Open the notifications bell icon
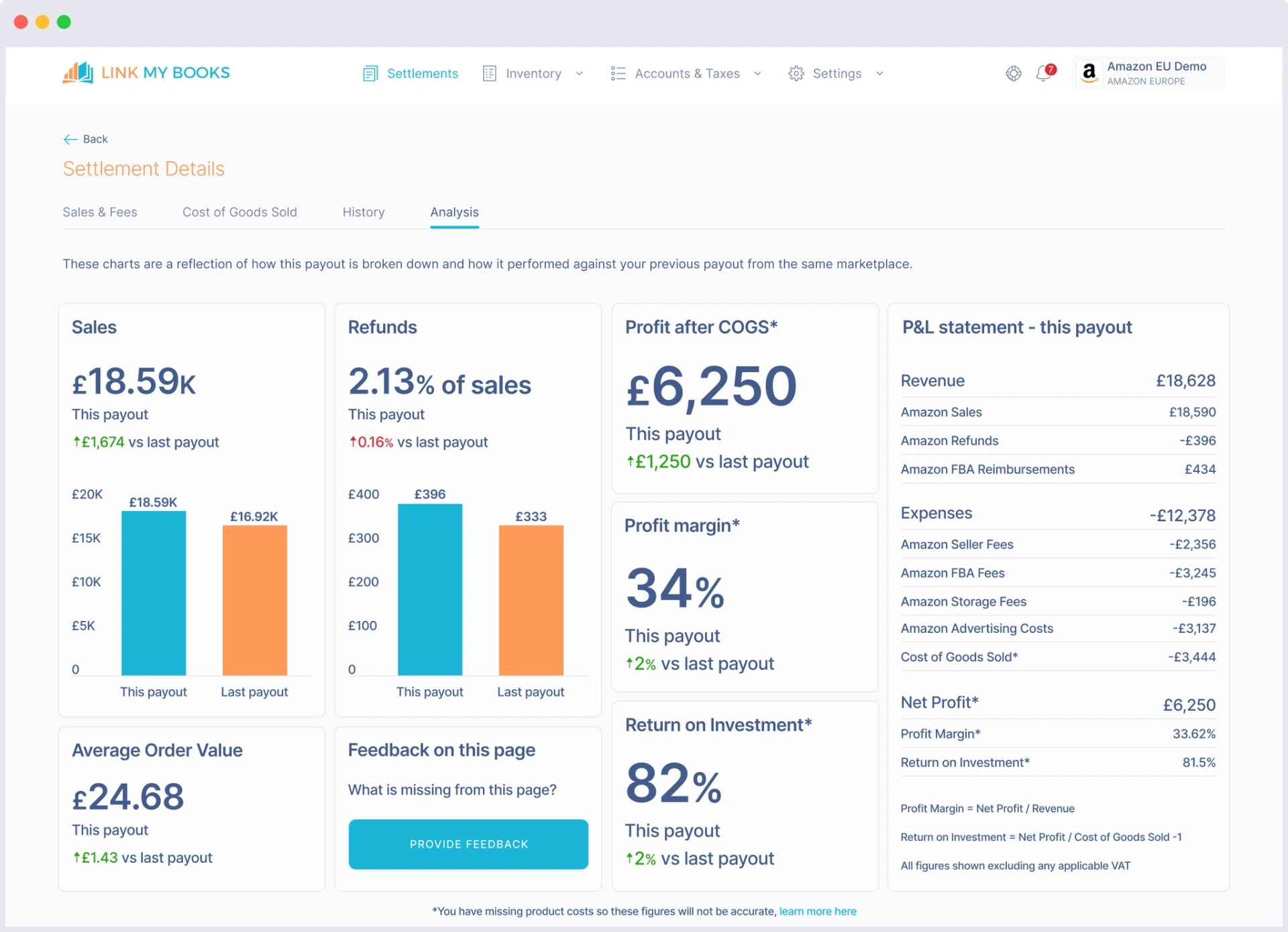This screenshot has width=1288, height=932. 1044,72
